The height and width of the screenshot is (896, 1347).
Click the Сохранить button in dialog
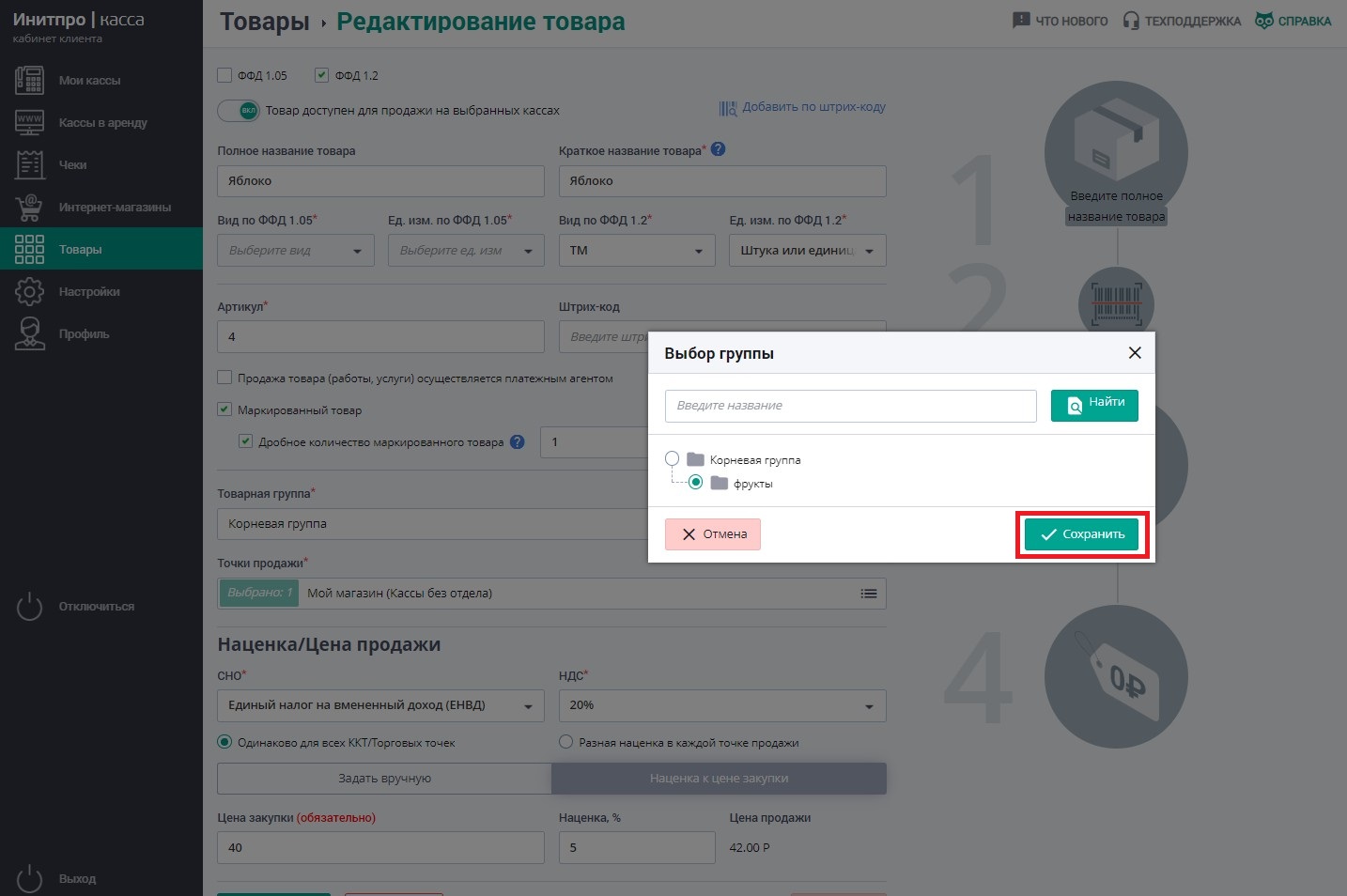tap(1081, 534)
